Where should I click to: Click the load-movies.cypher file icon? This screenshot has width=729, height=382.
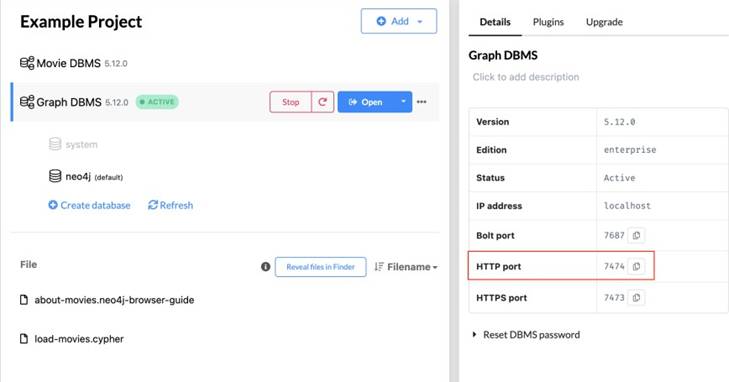(24, 339)
